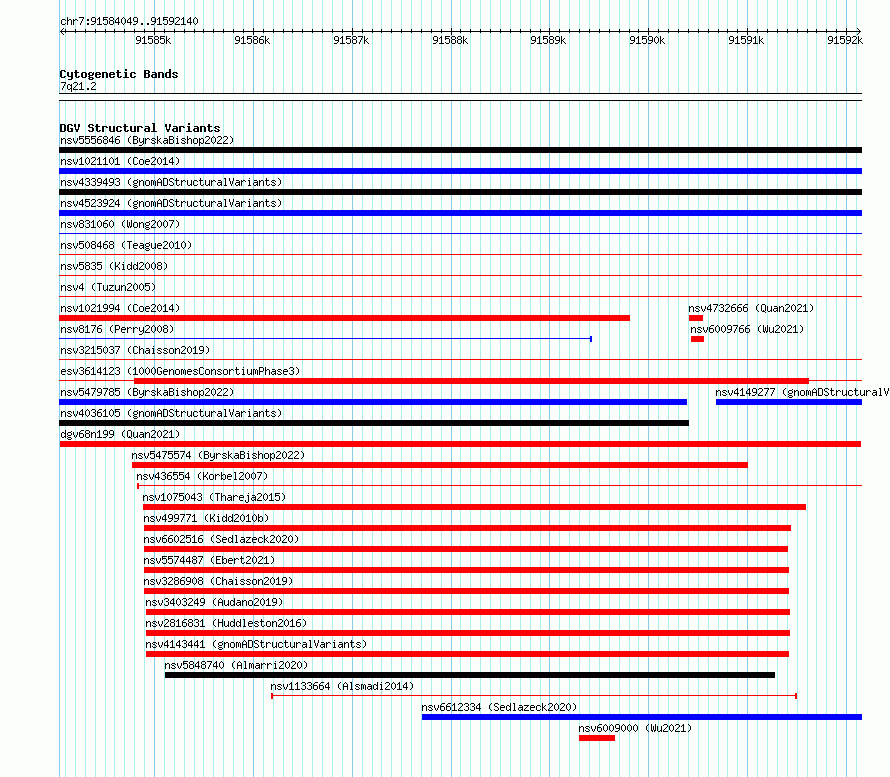This screenshot has width=890, height=777.
Task: Select nsv436554 (Korbel2007) variant label
Action: tap(202, 476)
